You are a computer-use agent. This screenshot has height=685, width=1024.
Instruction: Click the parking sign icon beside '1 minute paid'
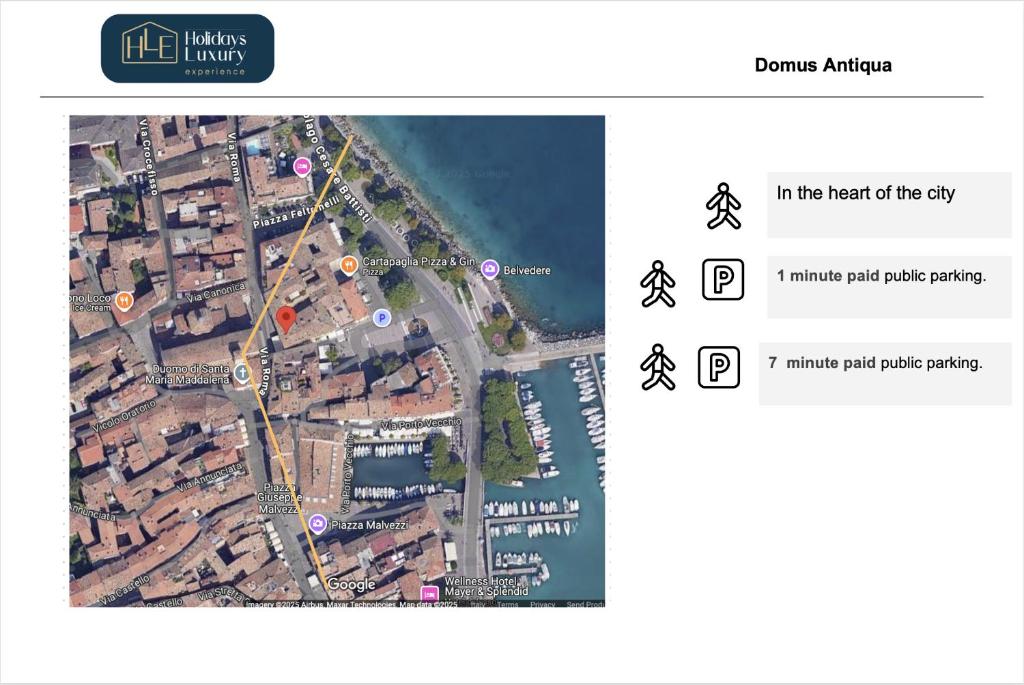click(x=723, y=279)
